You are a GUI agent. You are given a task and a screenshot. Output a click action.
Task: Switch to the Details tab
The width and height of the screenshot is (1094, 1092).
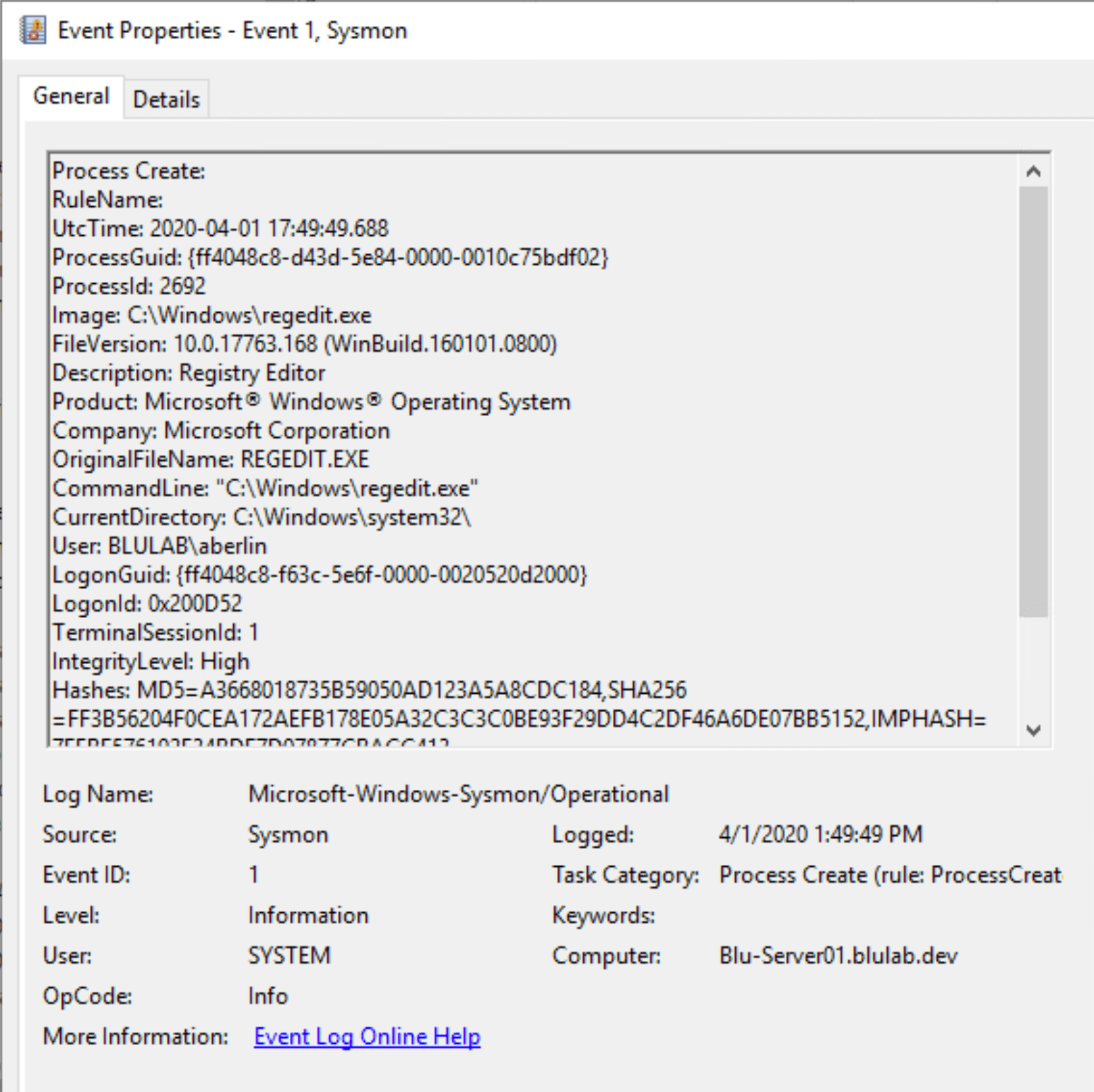tap(166, 98)
